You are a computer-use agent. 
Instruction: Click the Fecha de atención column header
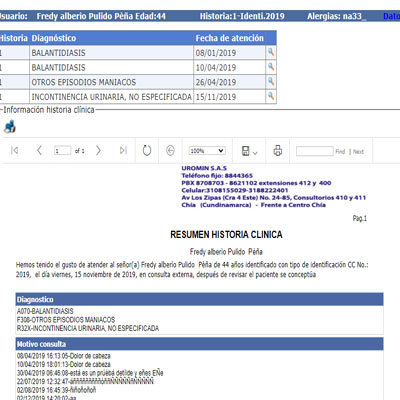coord(230,38)
